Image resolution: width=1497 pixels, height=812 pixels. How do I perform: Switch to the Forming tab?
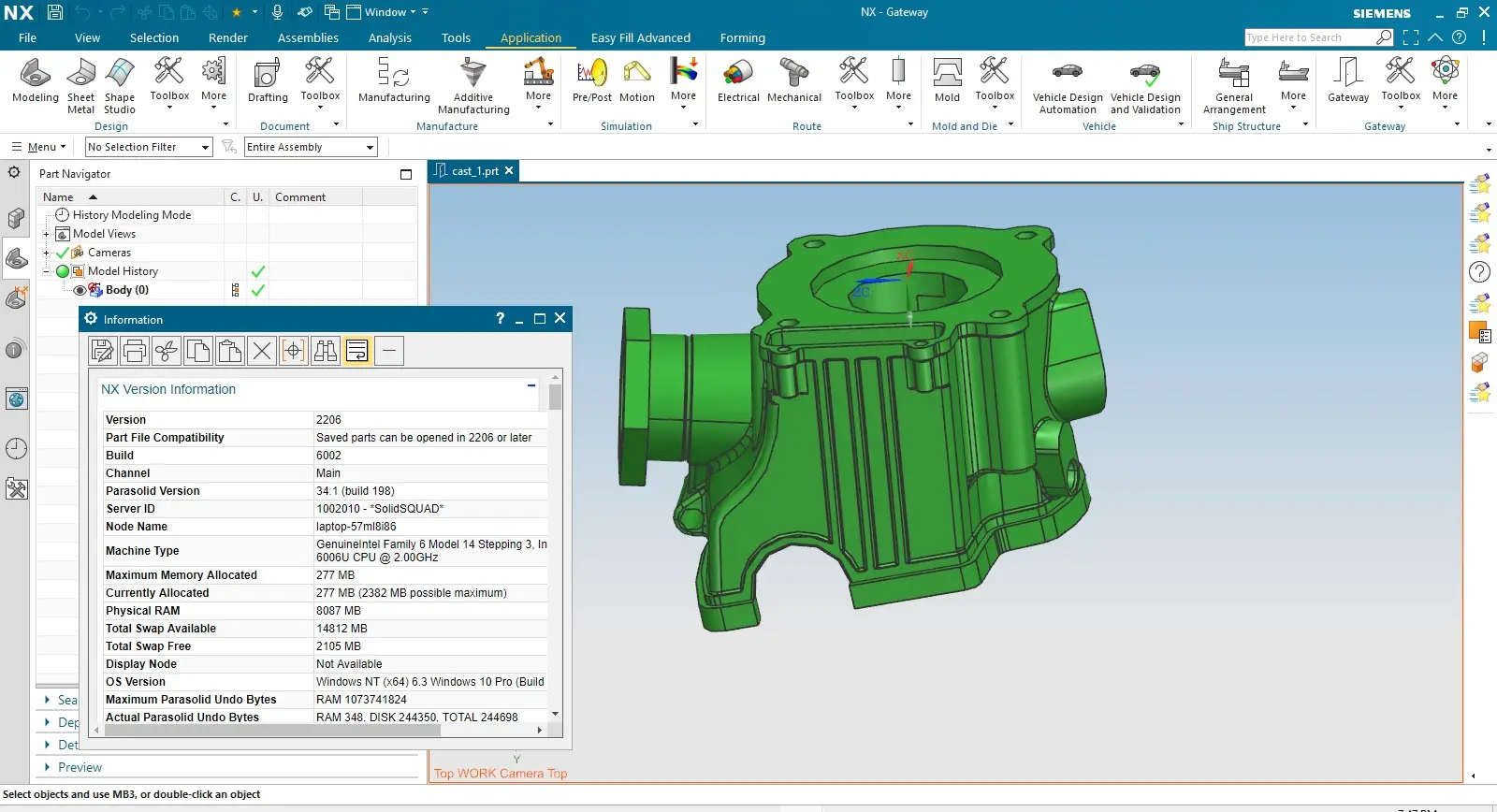(x=743, y=37)
